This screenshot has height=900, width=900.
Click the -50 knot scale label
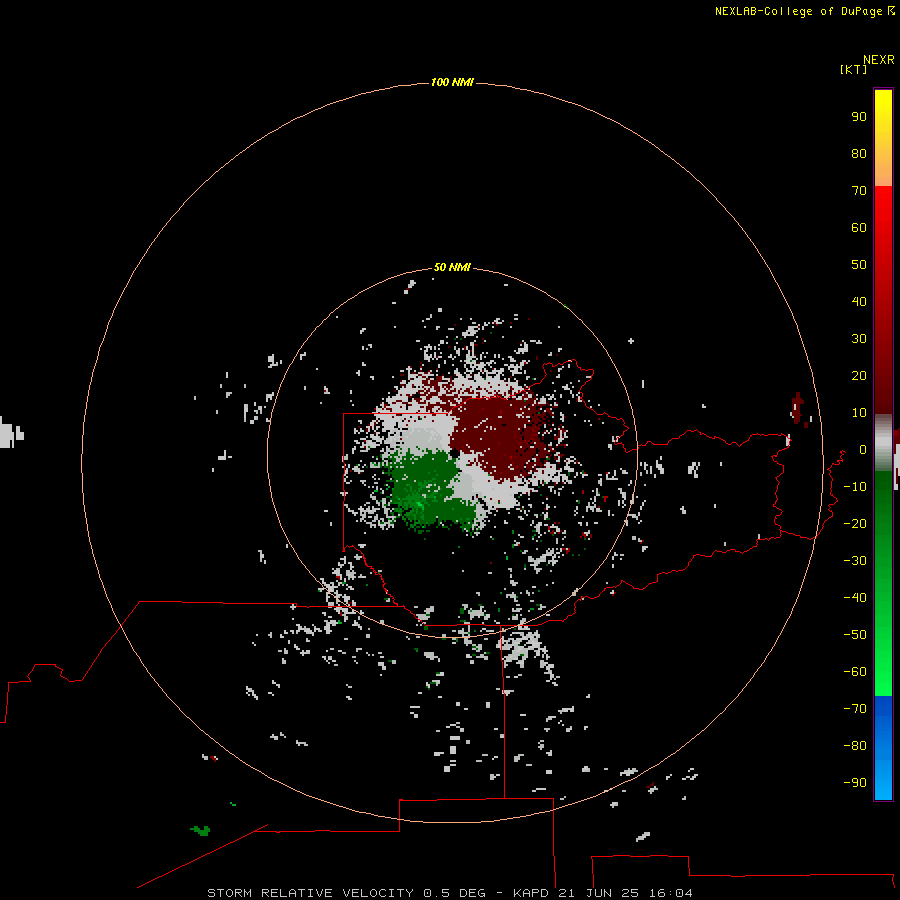[x=855, y=635]
